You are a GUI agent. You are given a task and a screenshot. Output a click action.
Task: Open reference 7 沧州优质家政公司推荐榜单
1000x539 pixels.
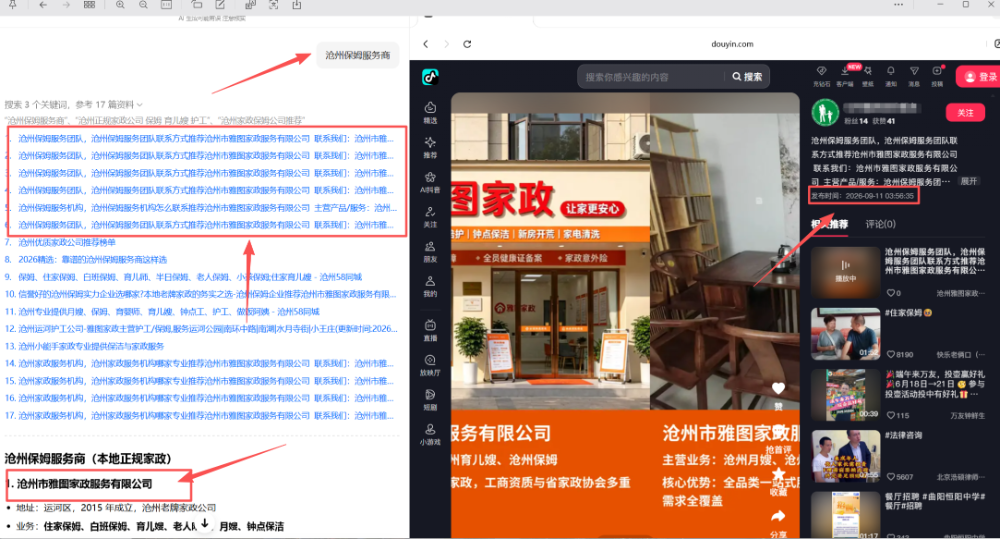67,242
